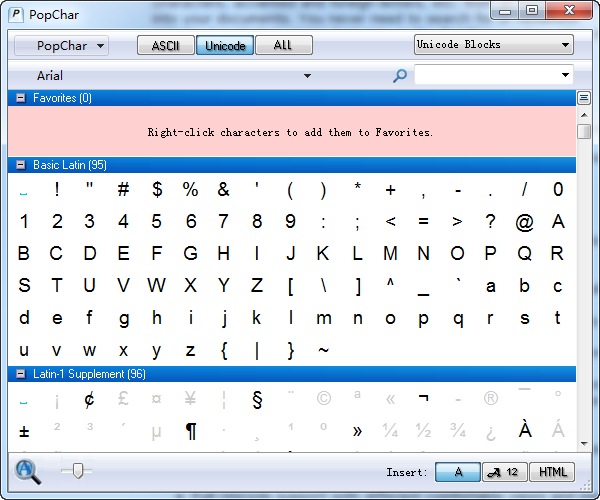Select the not sign ¬ character
Screen dimensions: 600x500
coord(423,398)
